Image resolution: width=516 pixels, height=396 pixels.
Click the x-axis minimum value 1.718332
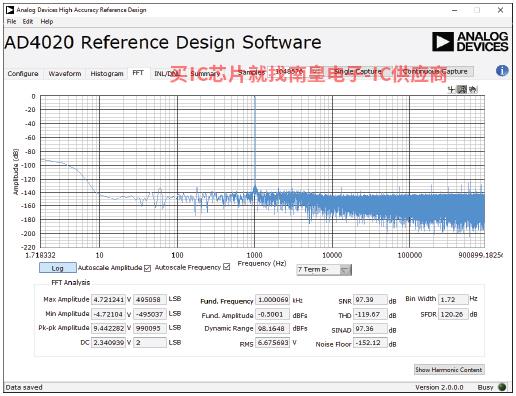(40, 255)
